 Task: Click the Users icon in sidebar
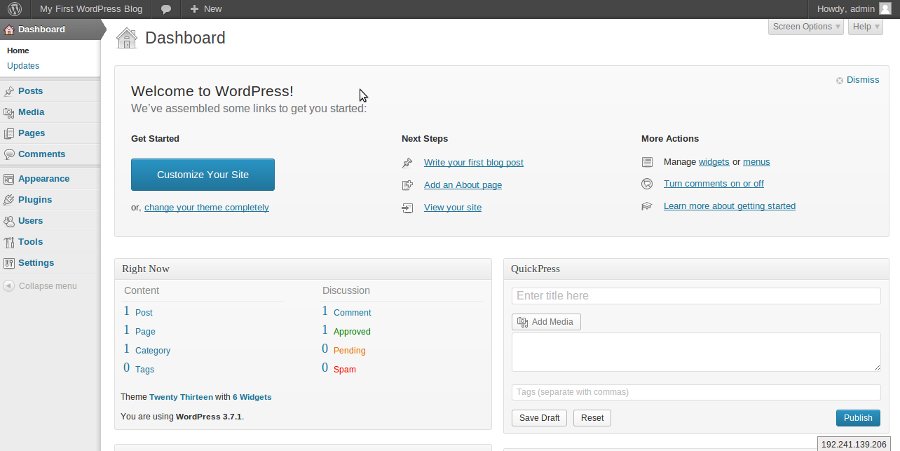tap(9, 221)
